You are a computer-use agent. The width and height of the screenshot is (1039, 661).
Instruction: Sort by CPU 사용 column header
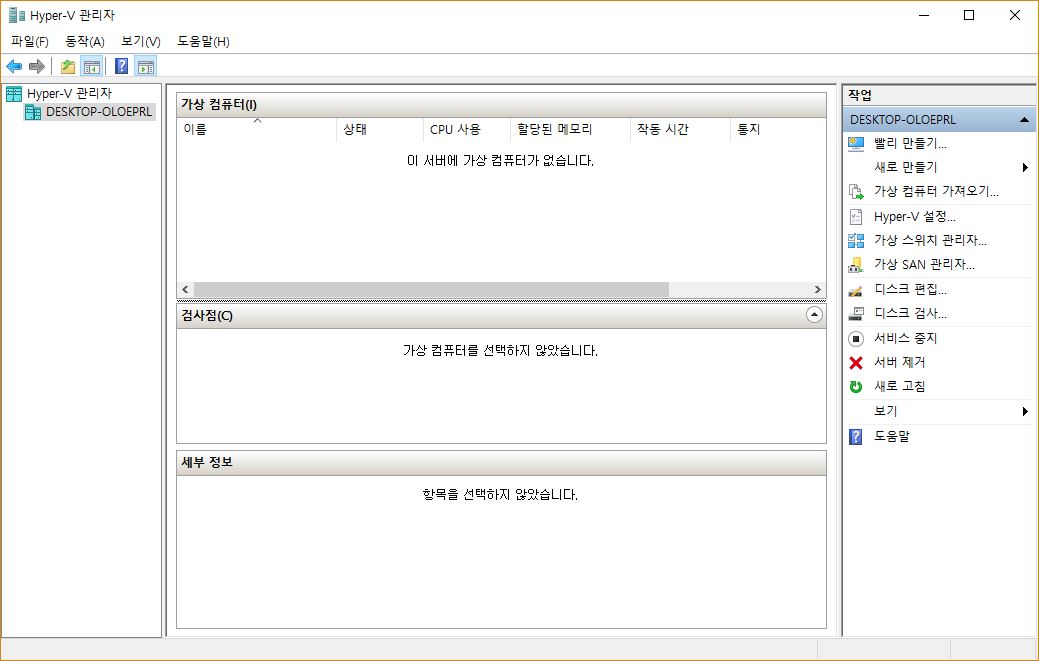(466, 130)
